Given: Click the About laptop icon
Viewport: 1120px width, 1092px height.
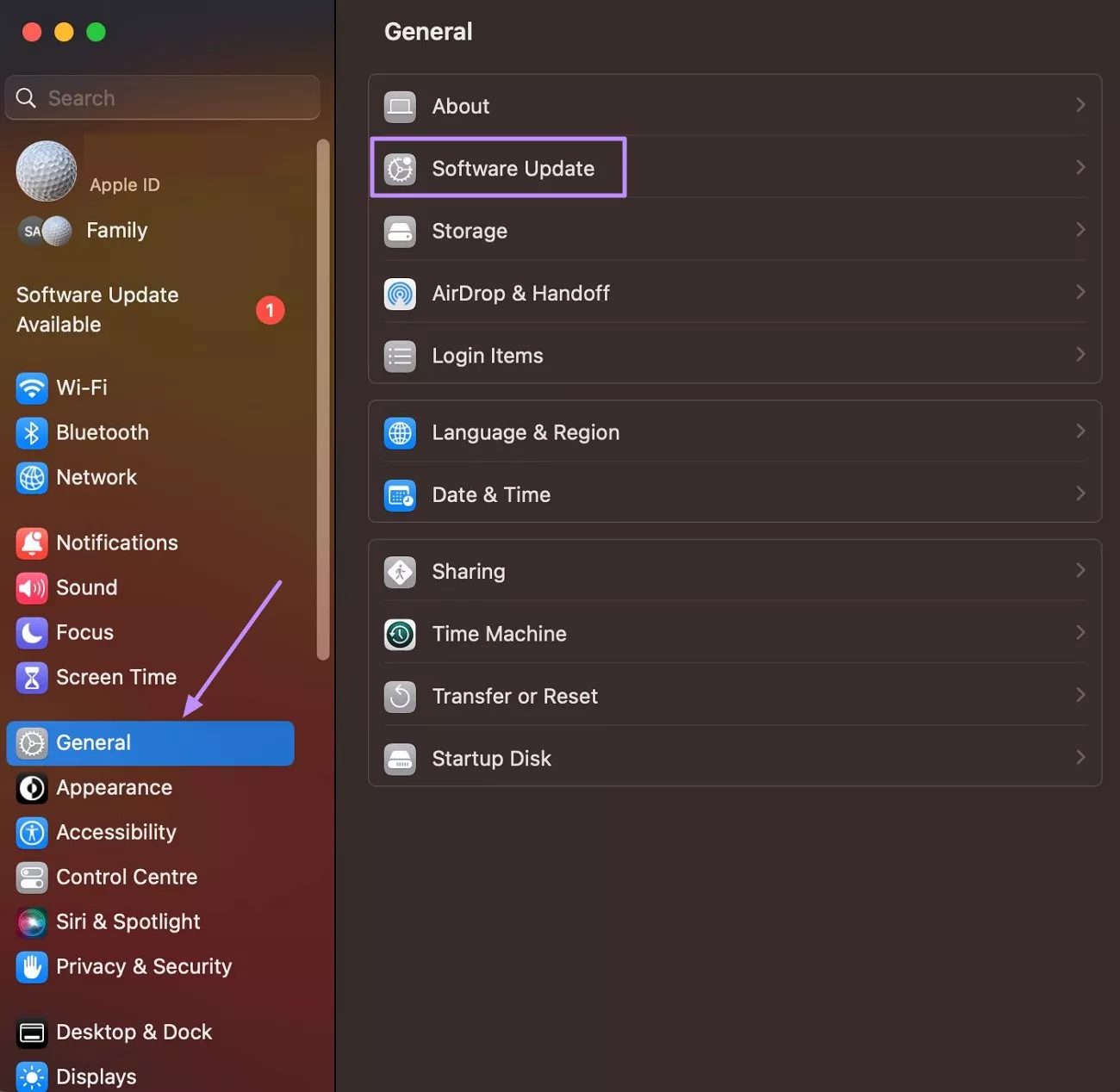Looking at the screenshot, I should (400, 106).
